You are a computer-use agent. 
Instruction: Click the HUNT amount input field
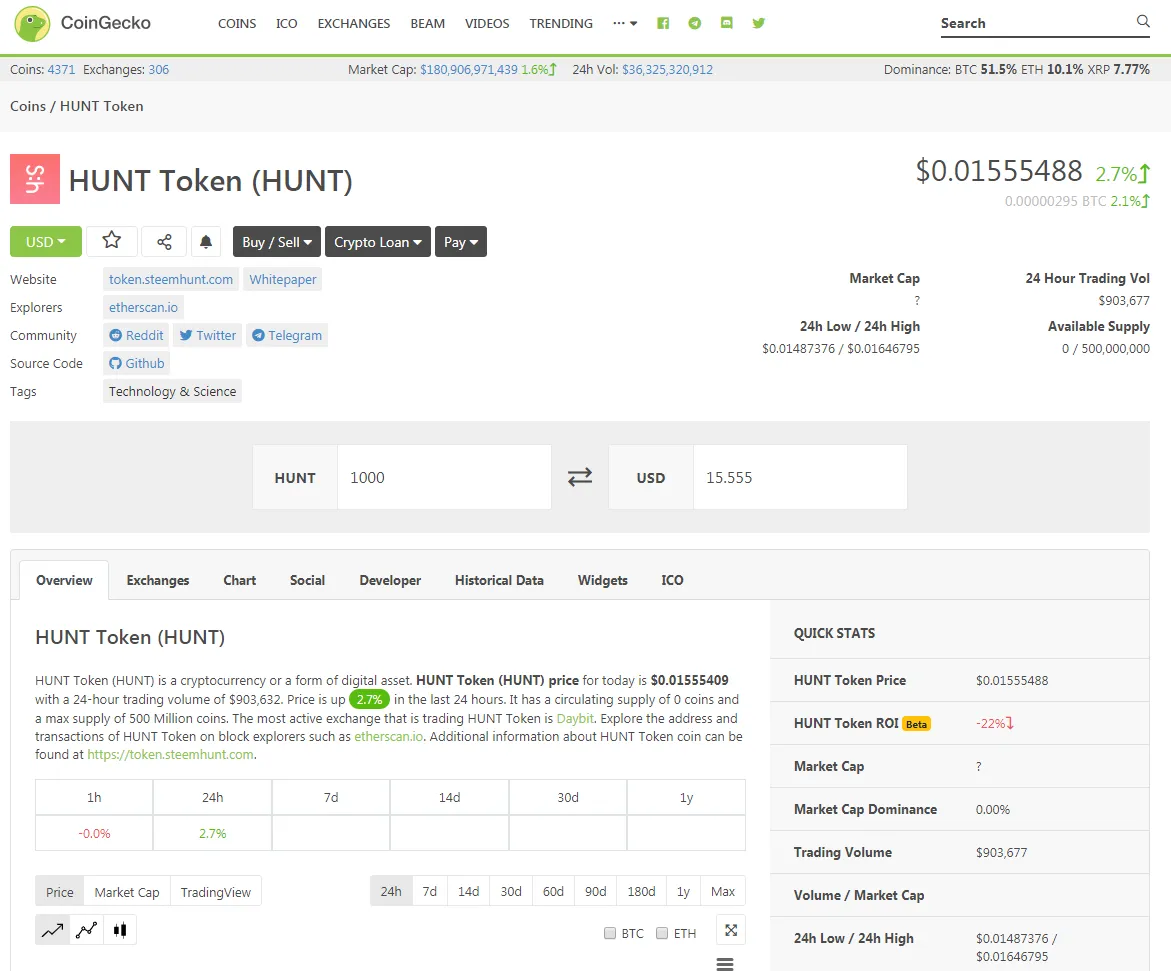[444, 477]
